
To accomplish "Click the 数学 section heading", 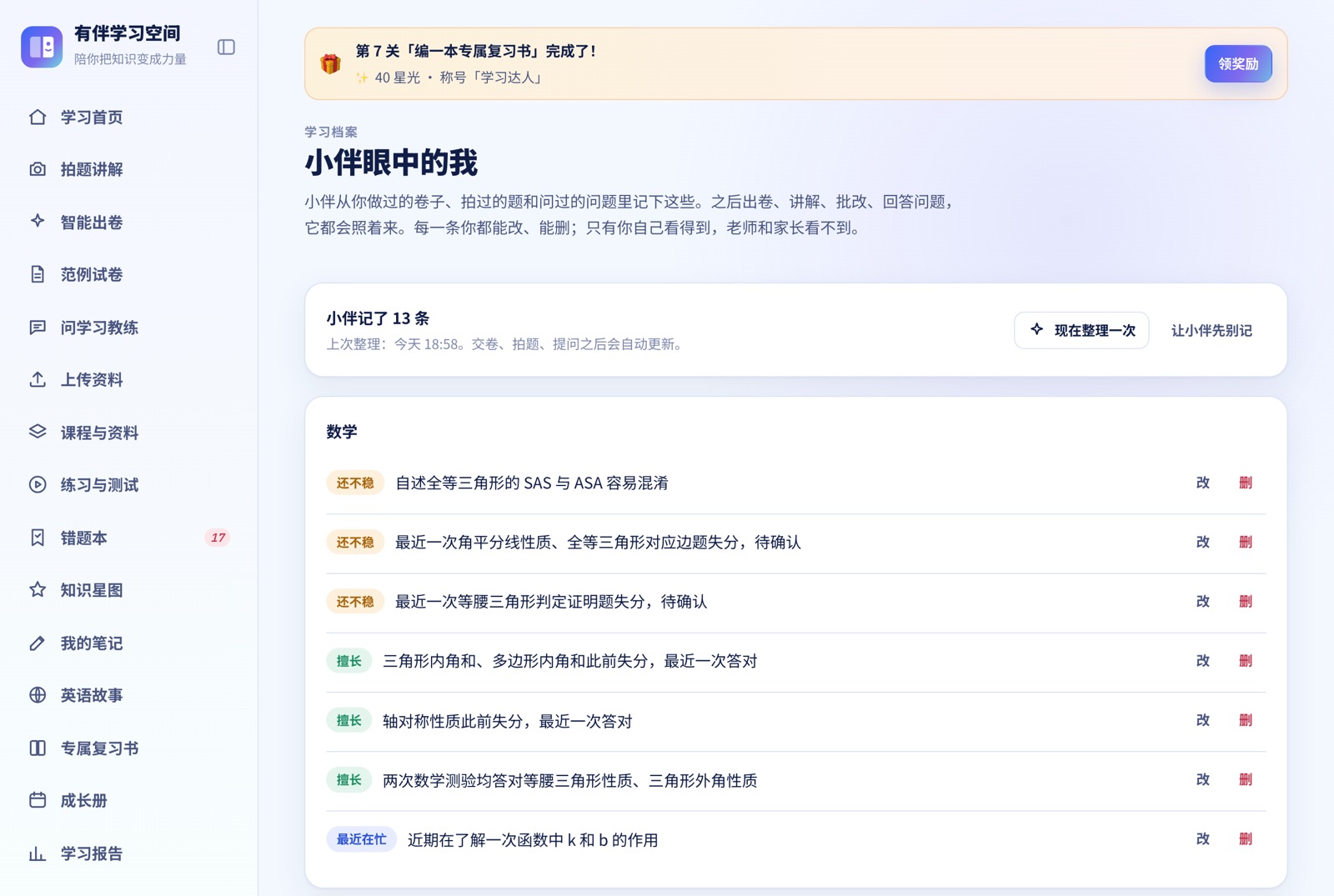I will coord(342,432).
